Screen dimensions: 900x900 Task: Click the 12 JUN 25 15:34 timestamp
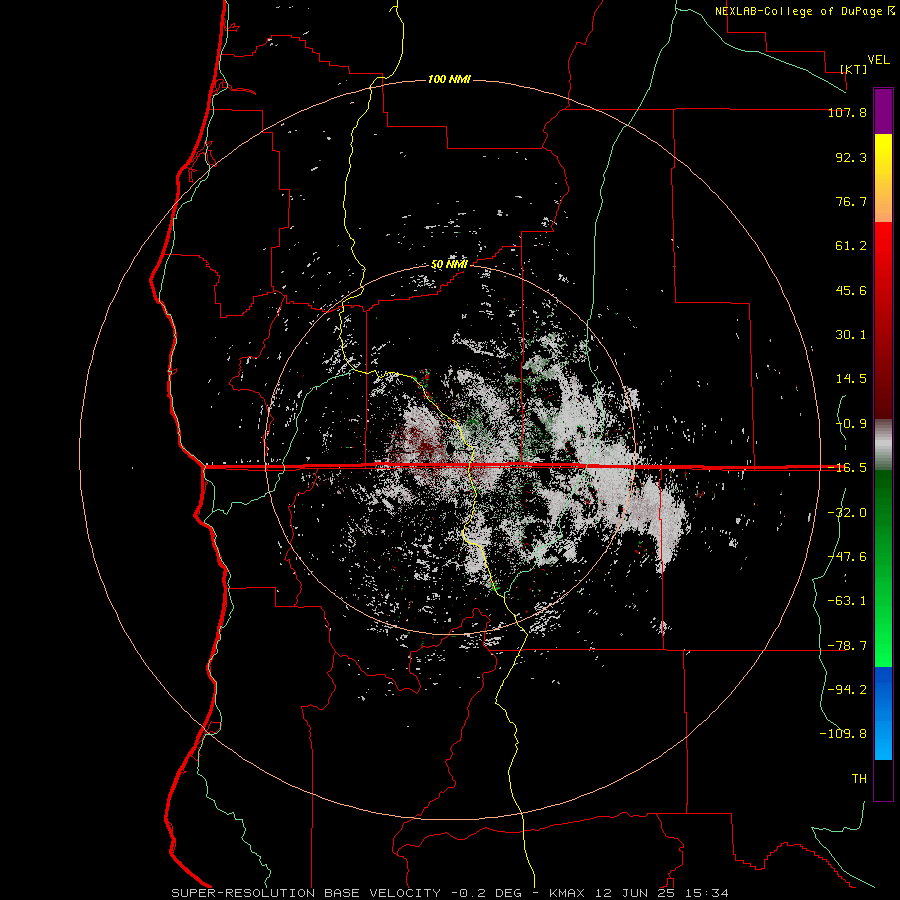pos(664,893)
